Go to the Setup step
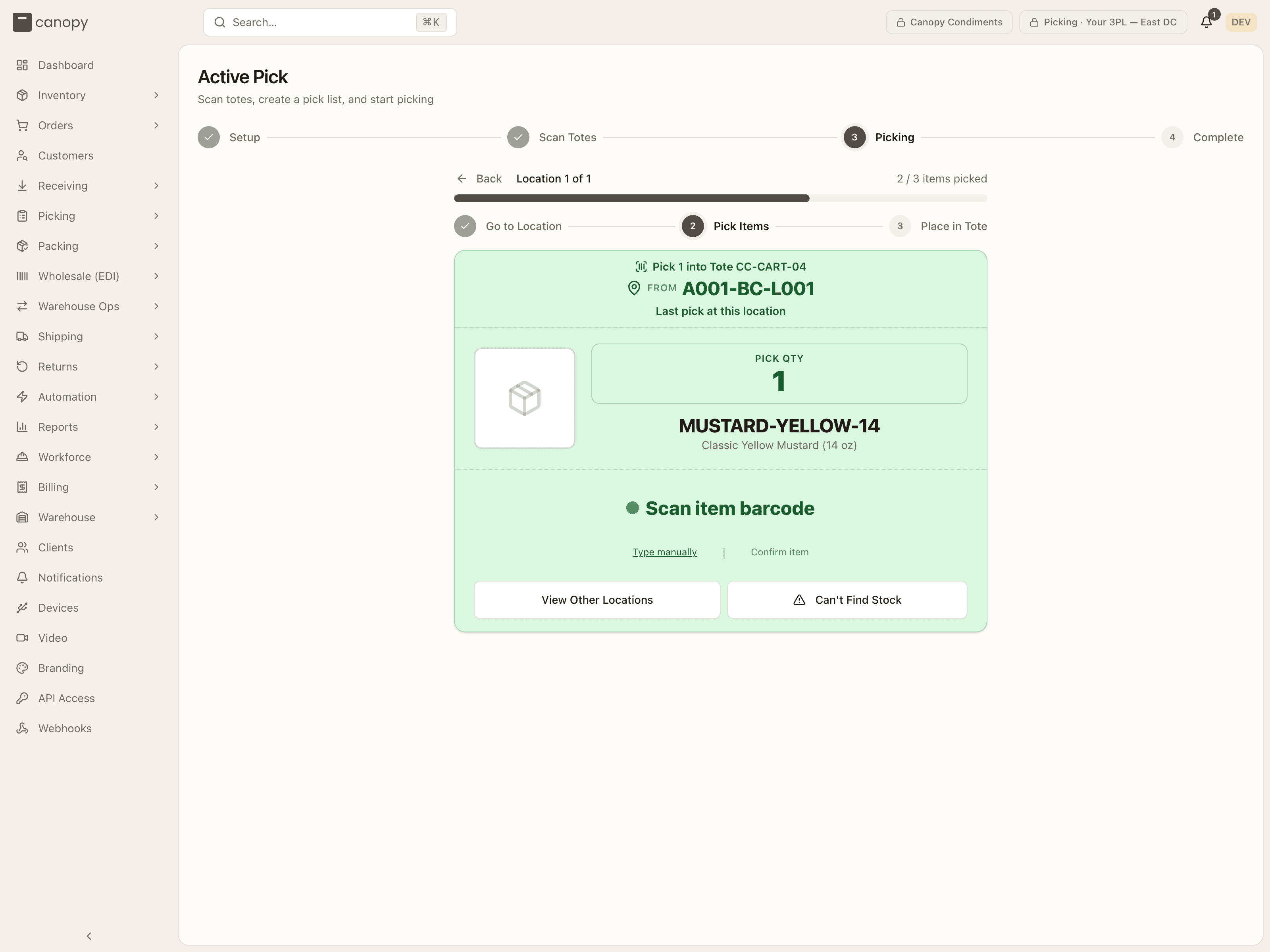 tap(229, 137)
